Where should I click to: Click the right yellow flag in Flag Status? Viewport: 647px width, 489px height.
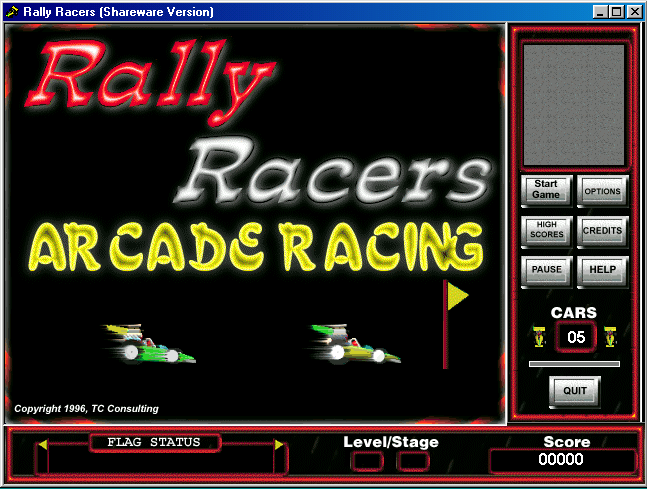279,445
